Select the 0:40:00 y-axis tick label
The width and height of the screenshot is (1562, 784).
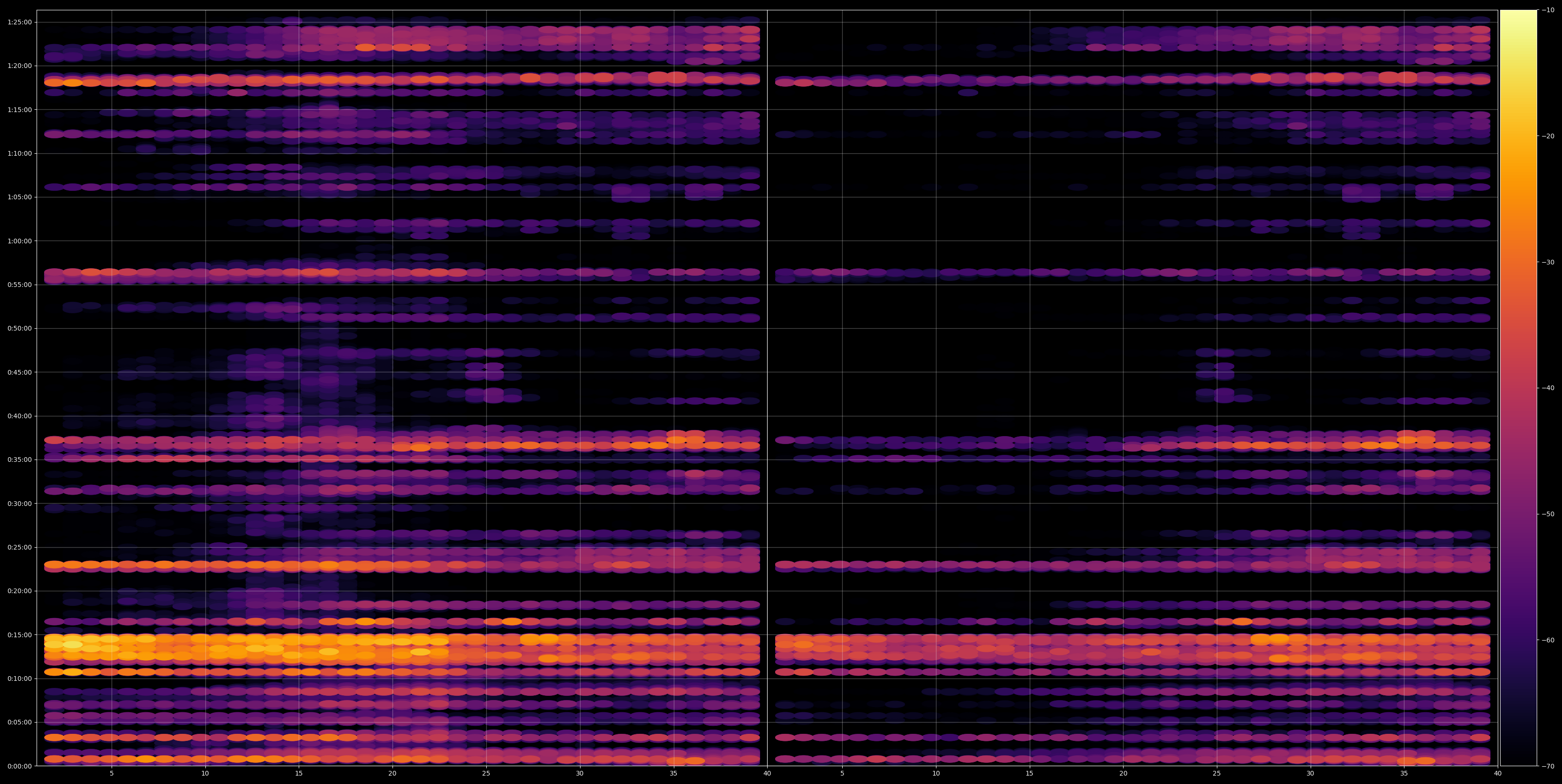(x=19, y=416)
